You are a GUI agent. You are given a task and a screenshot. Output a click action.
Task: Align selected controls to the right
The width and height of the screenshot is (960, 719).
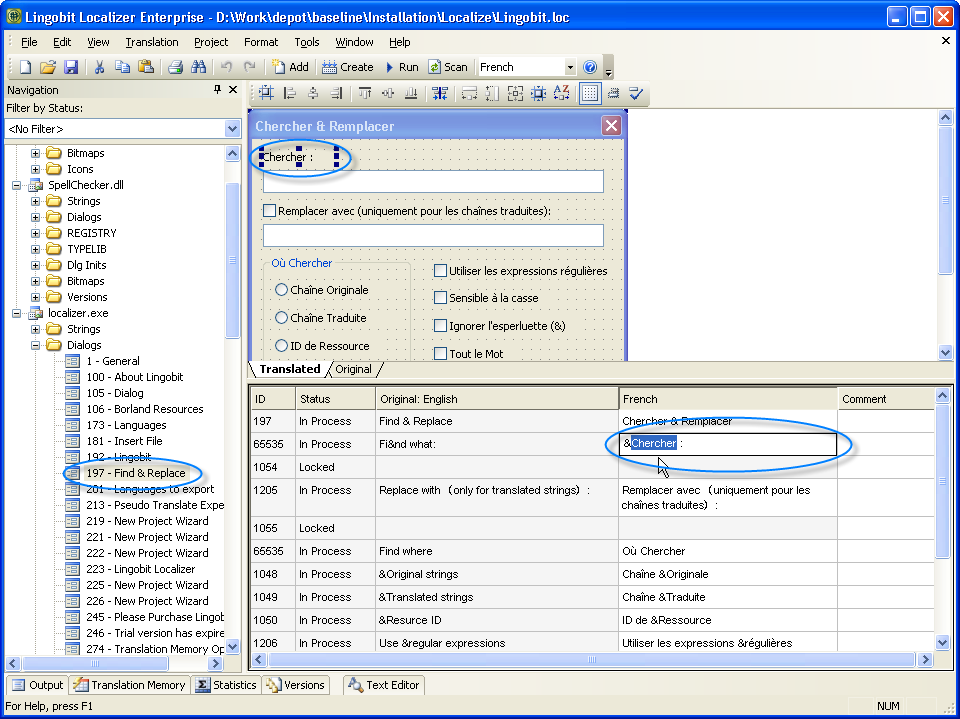tap(336, 93)
